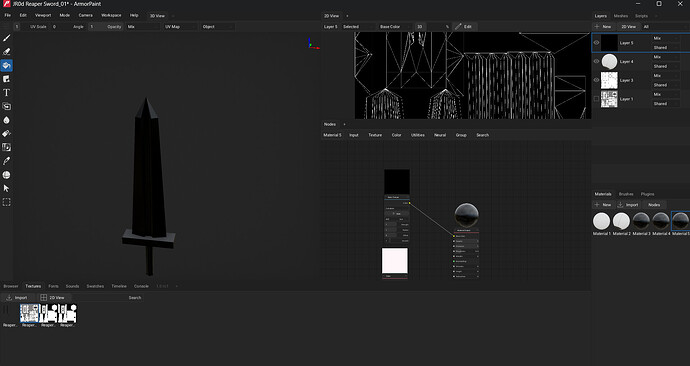The height and width of the screenshot is (366, 690).
Task: Select the Particle tool icon
Action: click(6, 147)
